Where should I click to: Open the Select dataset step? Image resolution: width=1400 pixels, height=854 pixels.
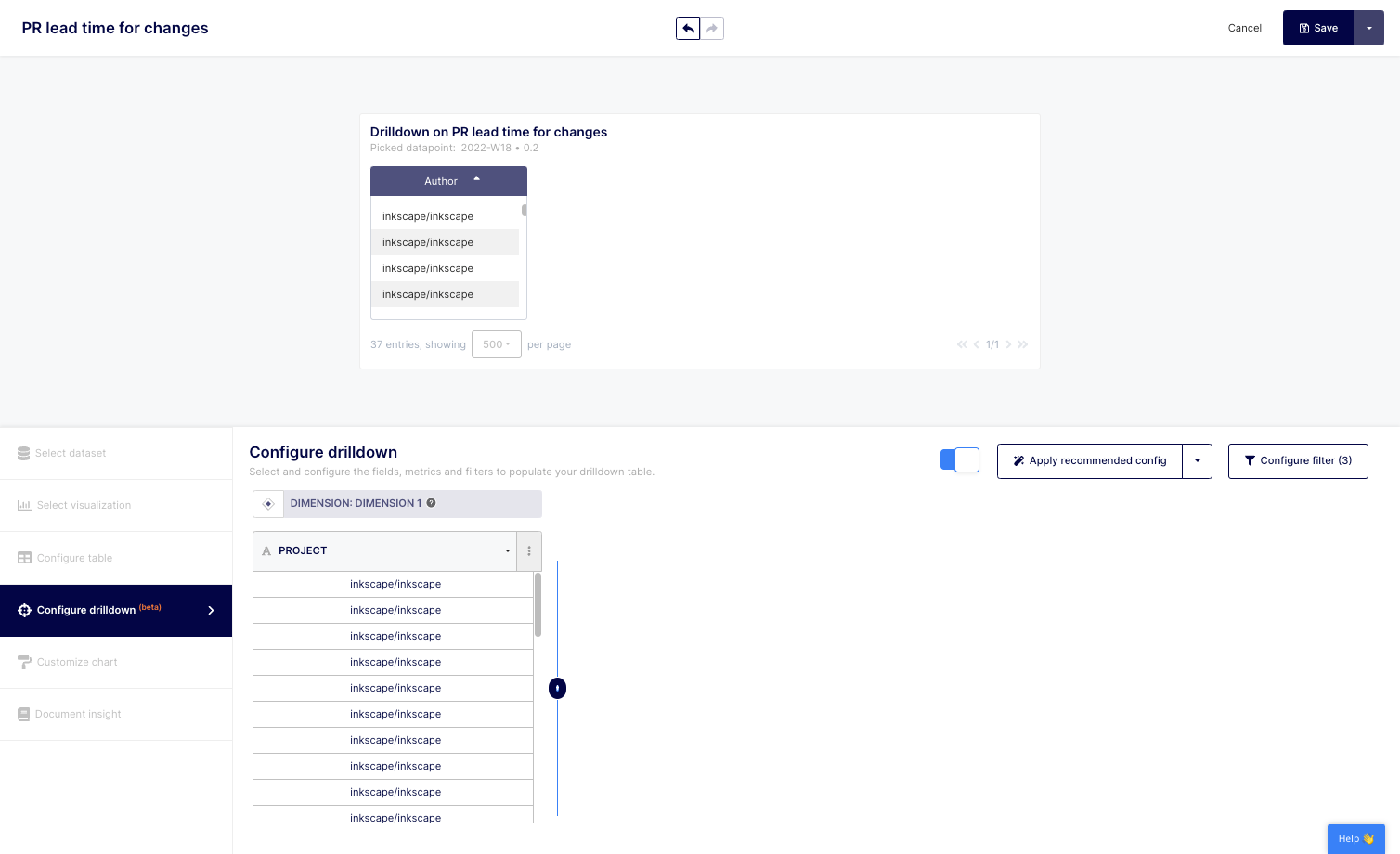point(71,454)
